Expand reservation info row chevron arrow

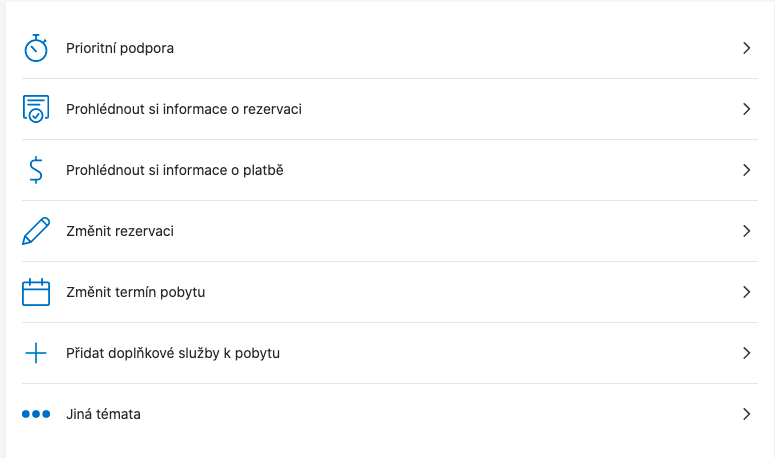pyautogui.click(x=746, y=109)
